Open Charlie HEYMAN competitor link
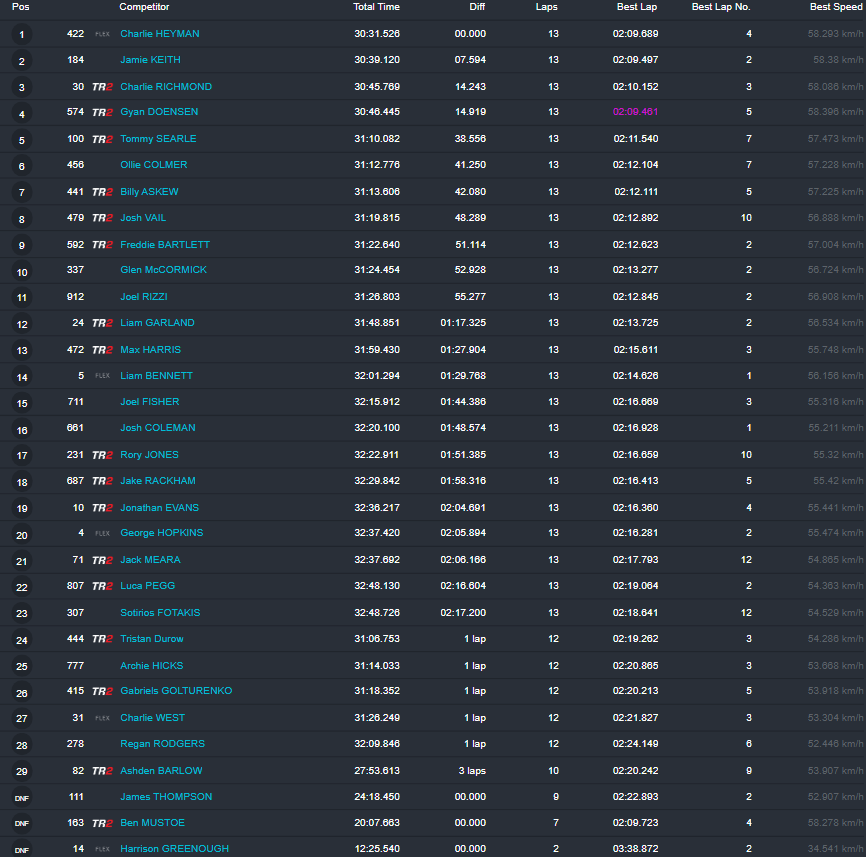Image resolution: width=866 pixels, height=857 pixels. pos(160,34)
